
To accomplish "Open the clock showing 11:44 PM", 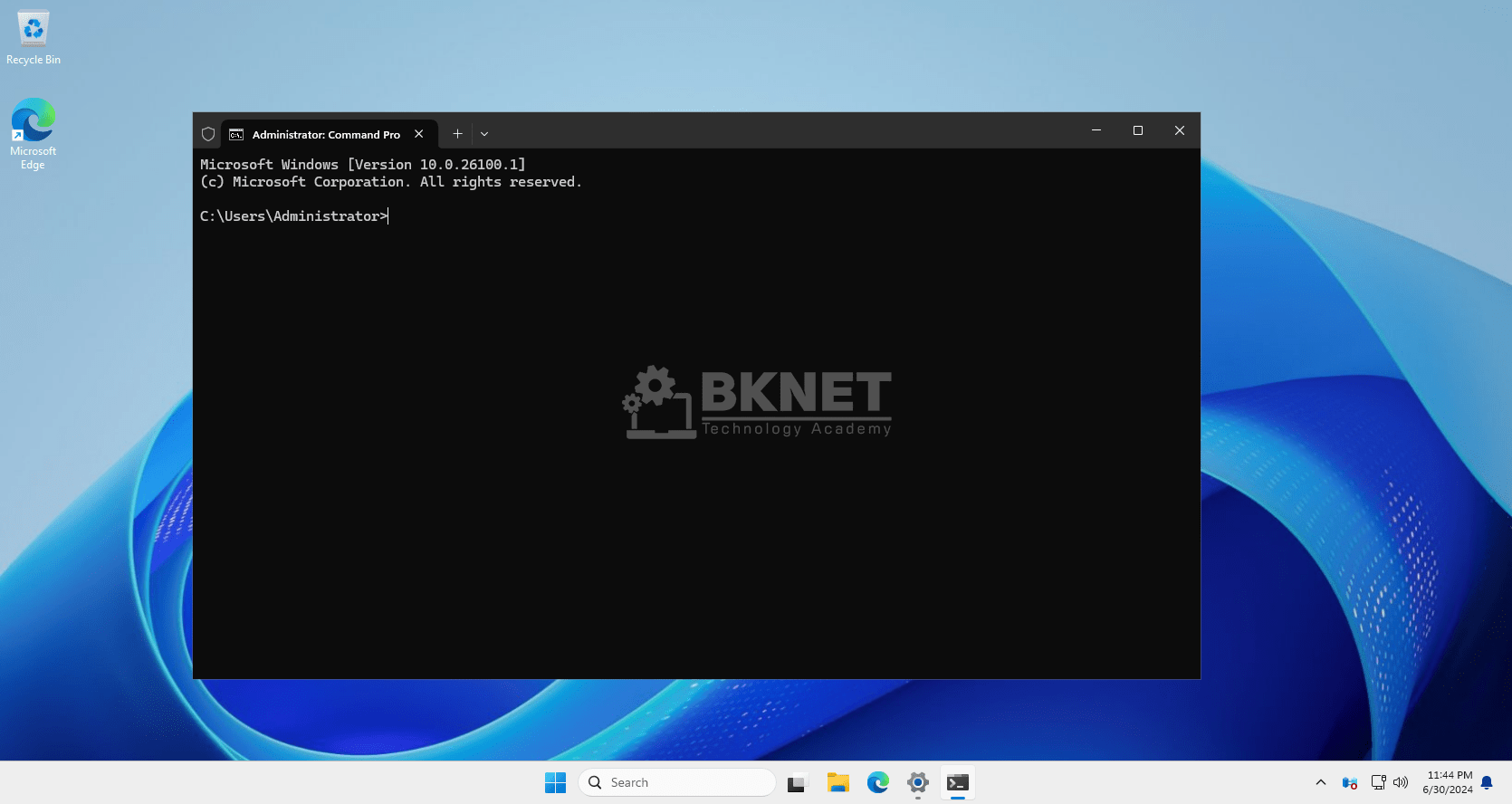I will (x=1448, y=782).
